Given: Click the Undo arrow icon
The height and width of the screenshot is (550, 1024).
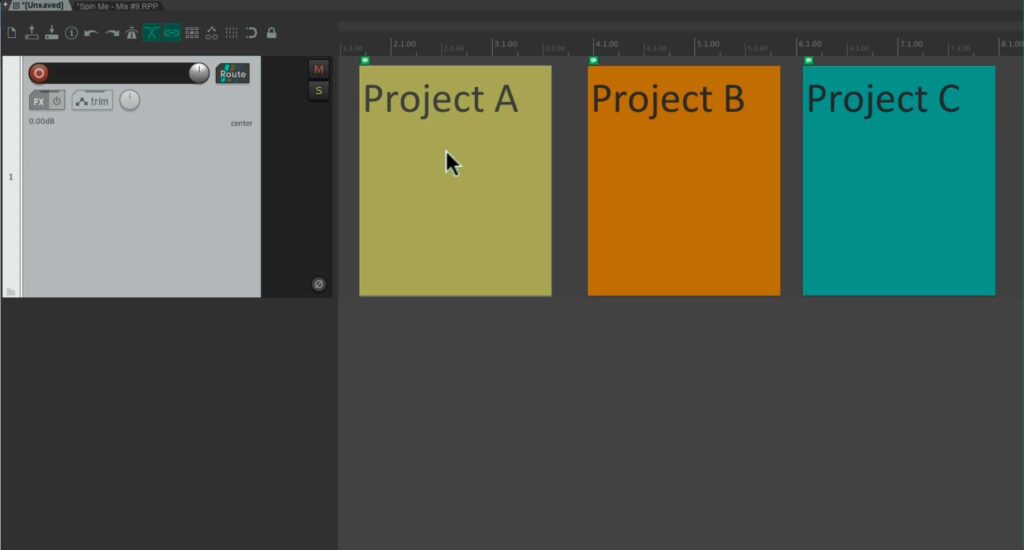Looking at the screenshot, I should [x=91, y=33].
